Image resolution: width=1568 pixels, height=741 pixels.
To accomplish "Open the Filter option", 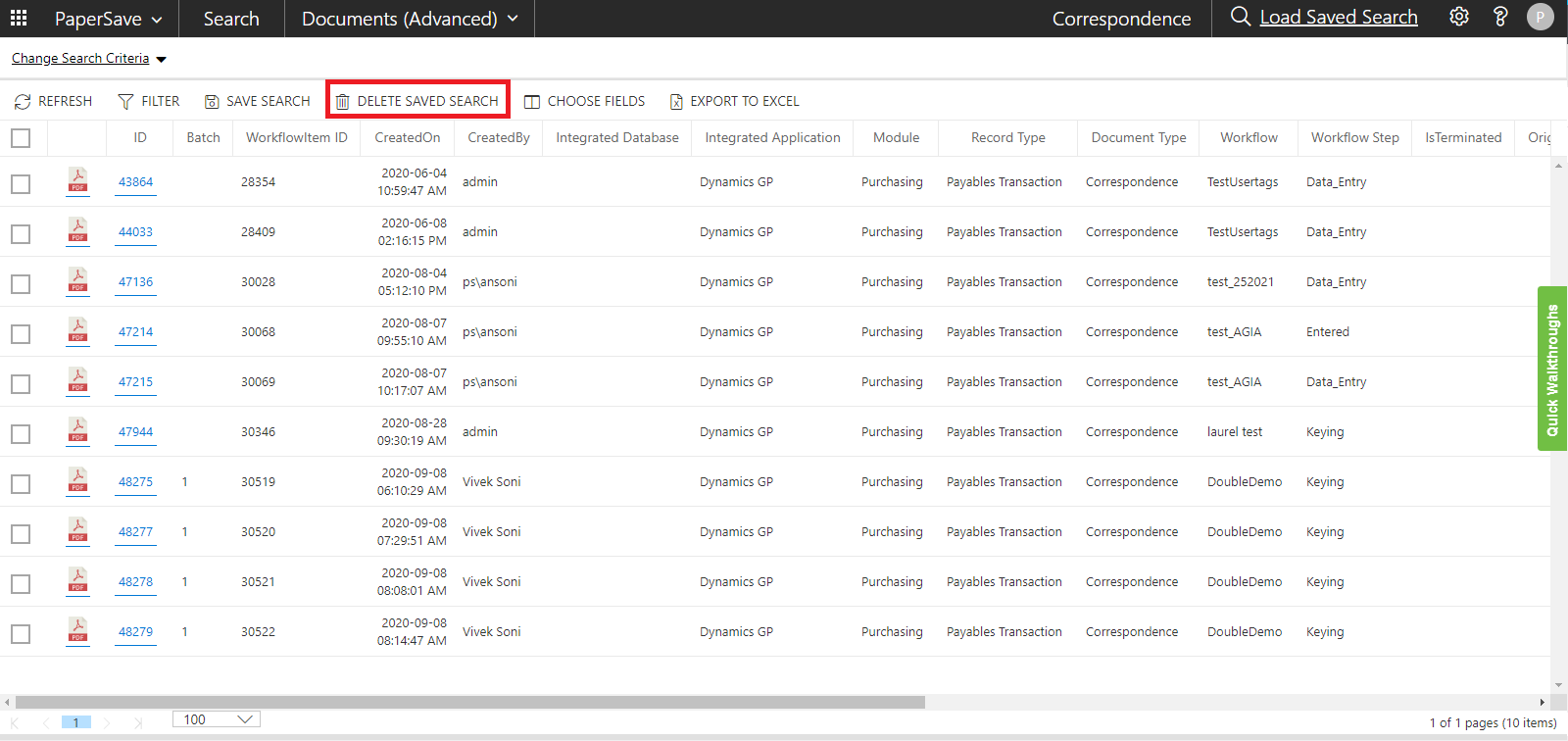I will 149,101.
